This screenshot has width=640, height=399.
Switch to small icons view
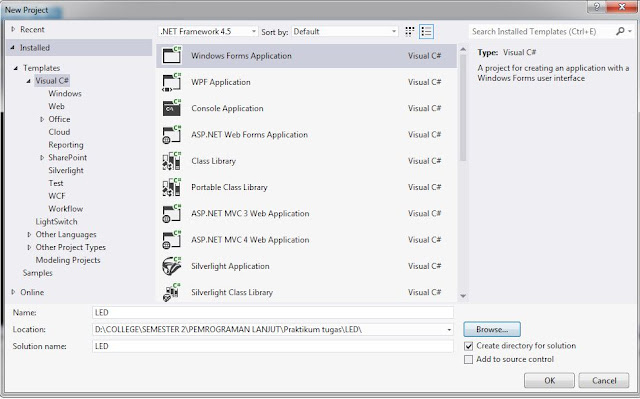pyautogui.click(x=409, y=31)
